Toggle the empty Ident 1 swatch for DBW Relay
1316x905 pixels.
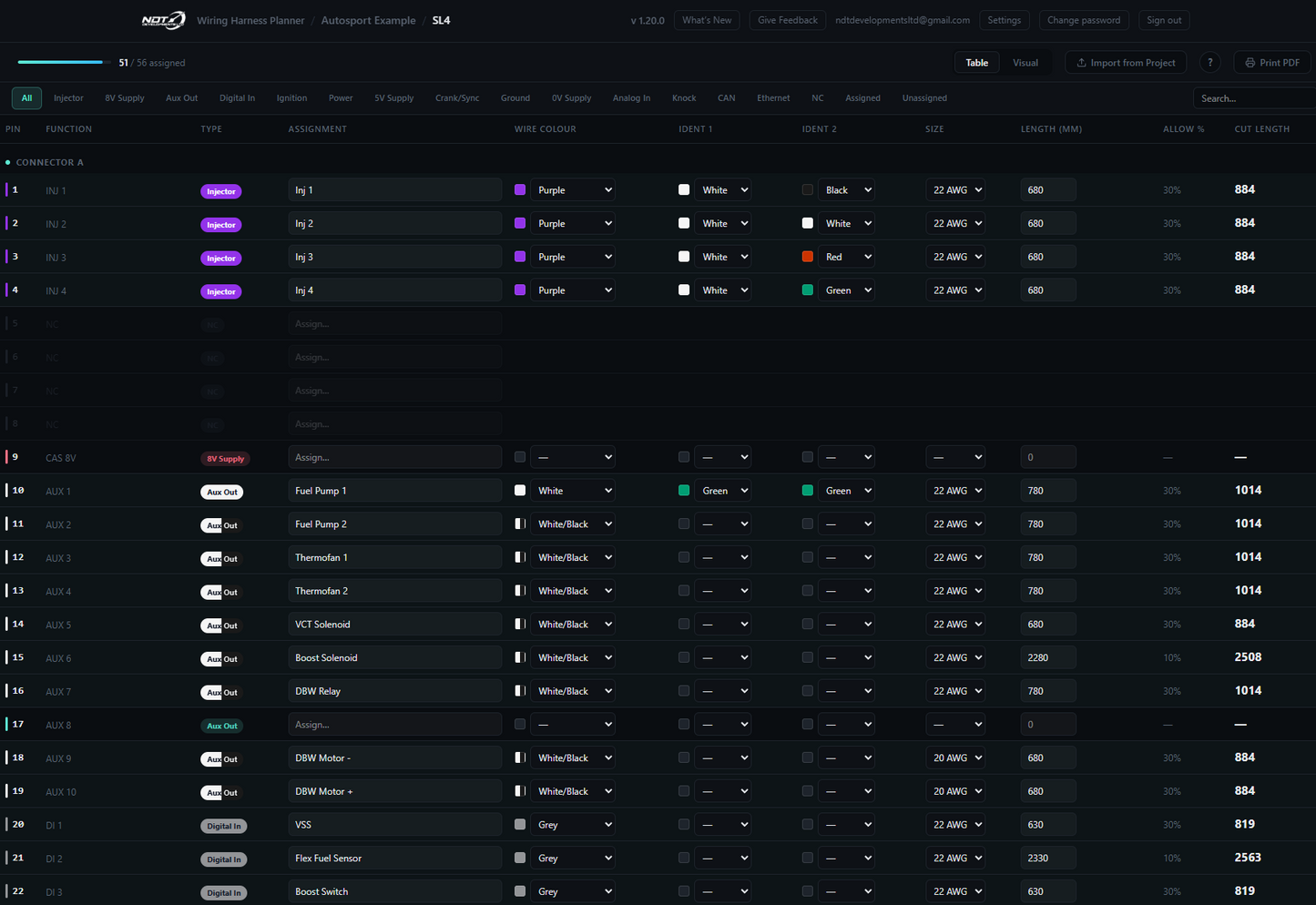[684, 691]
